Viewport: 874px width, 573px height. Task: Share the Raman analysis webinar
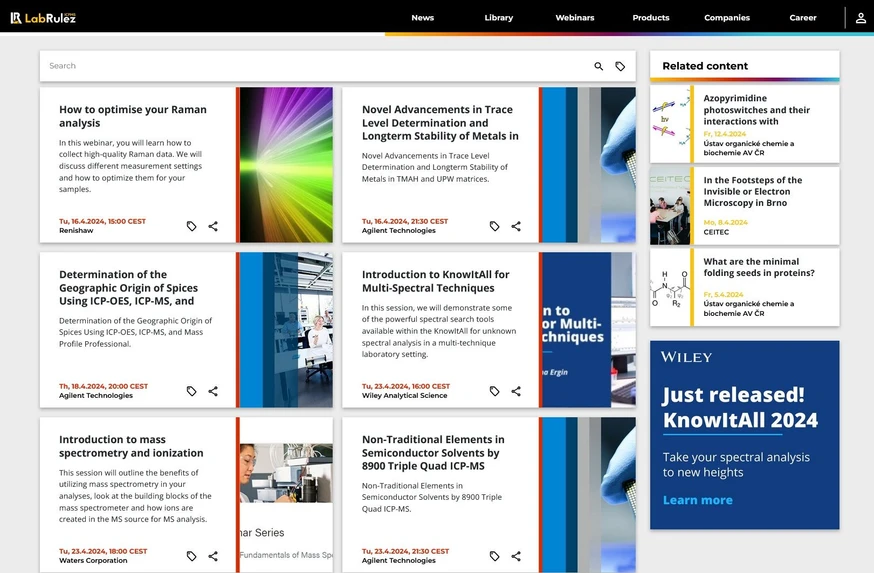coord(213,226)
